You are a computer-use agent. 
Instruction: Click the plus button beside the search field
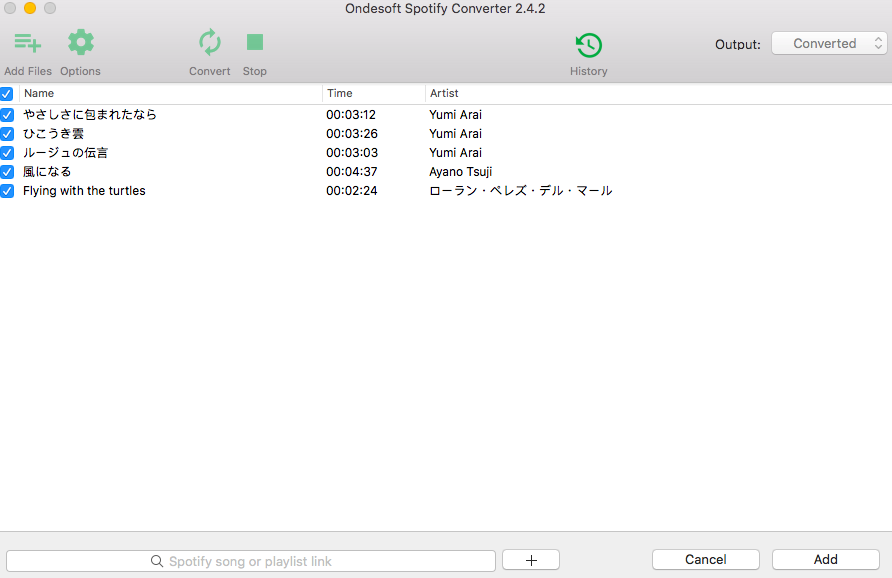pos(531,560)
